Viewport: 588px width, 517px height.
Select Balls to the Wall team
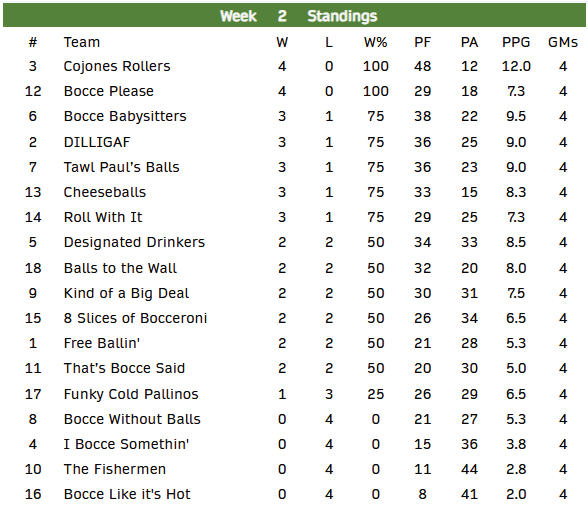[x=120, y=268]
